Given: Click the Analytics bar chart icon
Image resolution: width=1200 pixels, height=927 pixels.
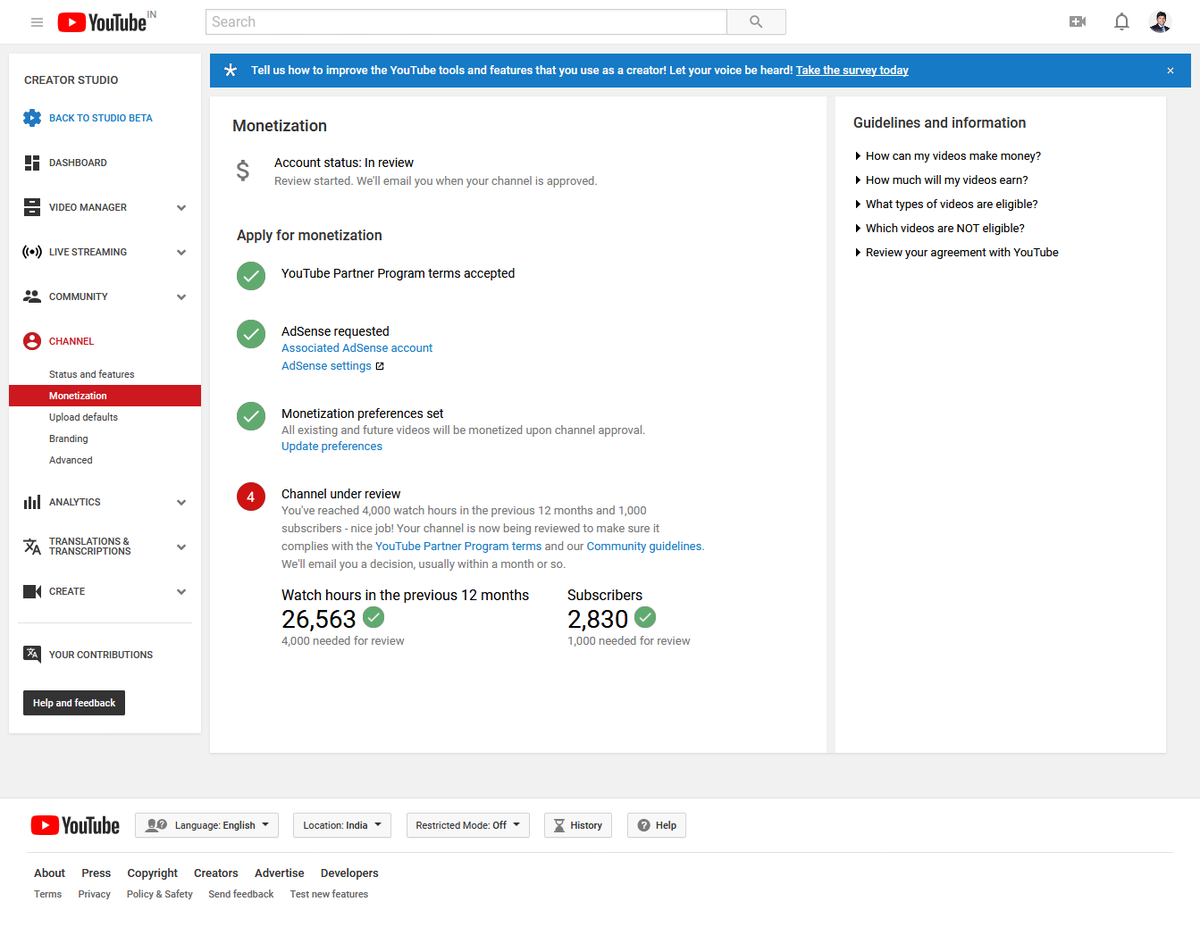Looking at the screenshot, I should pos(32,502).
